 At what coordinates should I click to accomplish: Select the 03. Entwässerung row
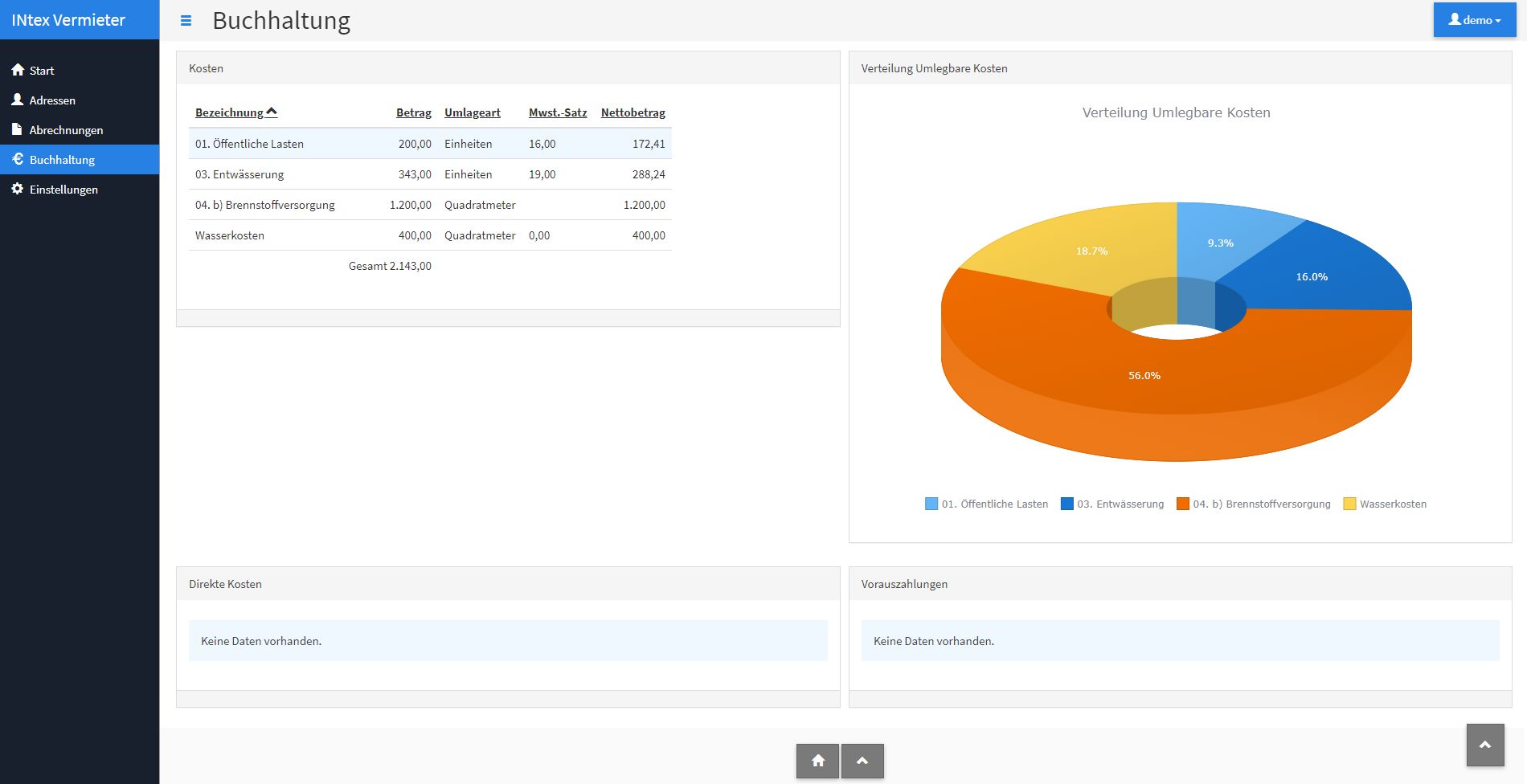430,174
